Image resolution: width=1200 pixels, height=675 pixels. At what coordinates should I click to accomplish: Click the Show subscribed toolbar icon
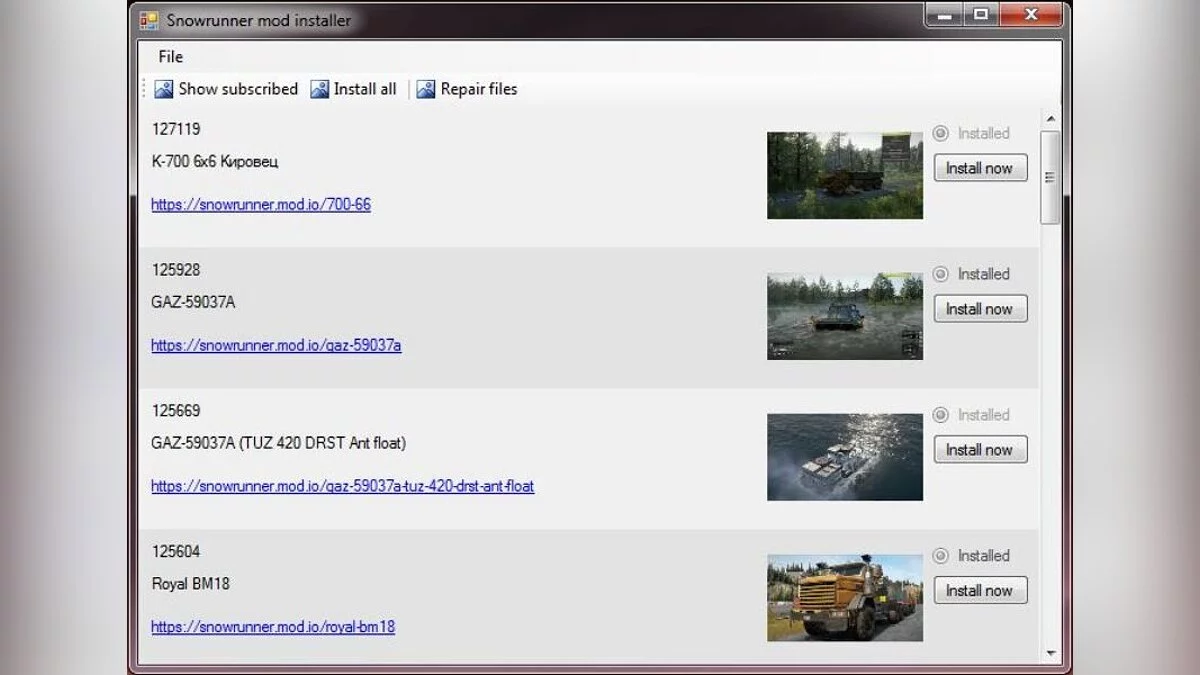[164, 89]
